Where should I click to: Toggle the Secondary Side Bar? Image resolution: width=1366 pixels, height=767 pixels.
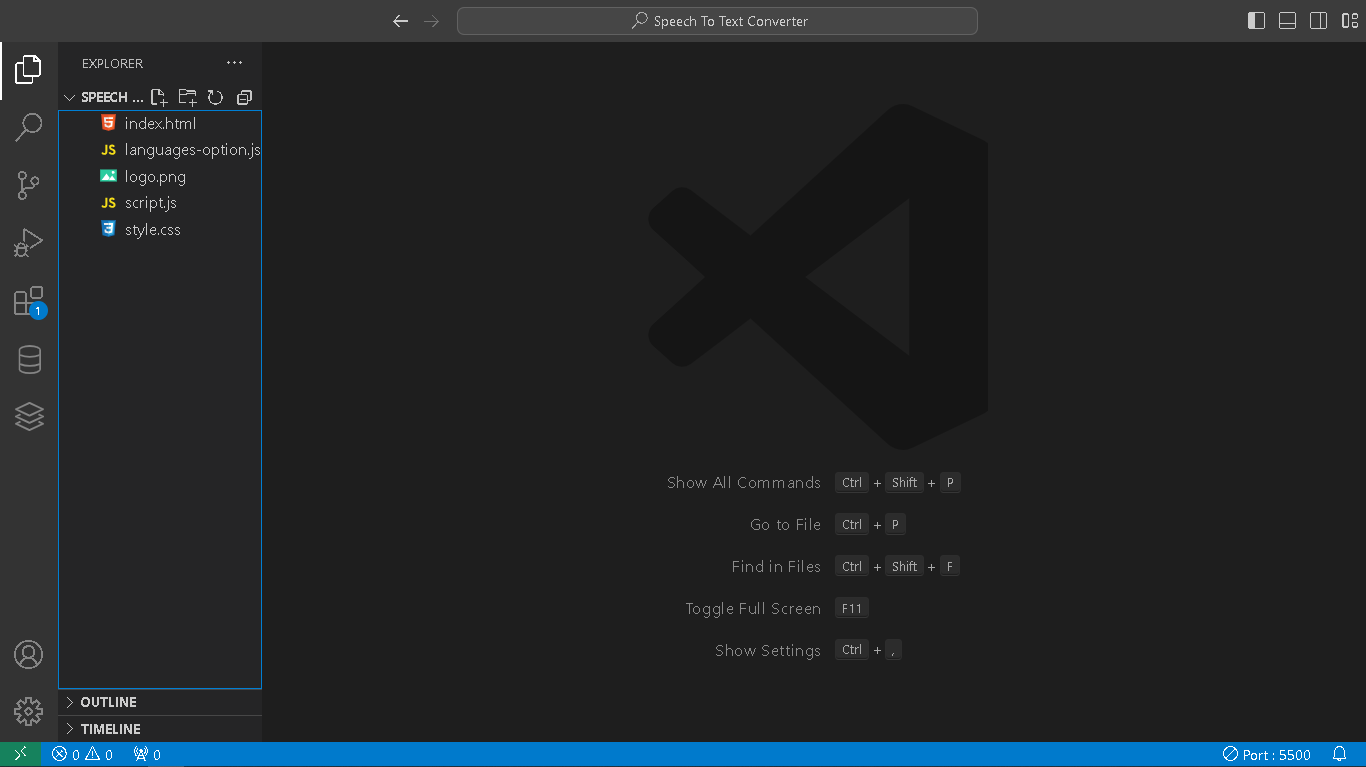pos(1318,20)
